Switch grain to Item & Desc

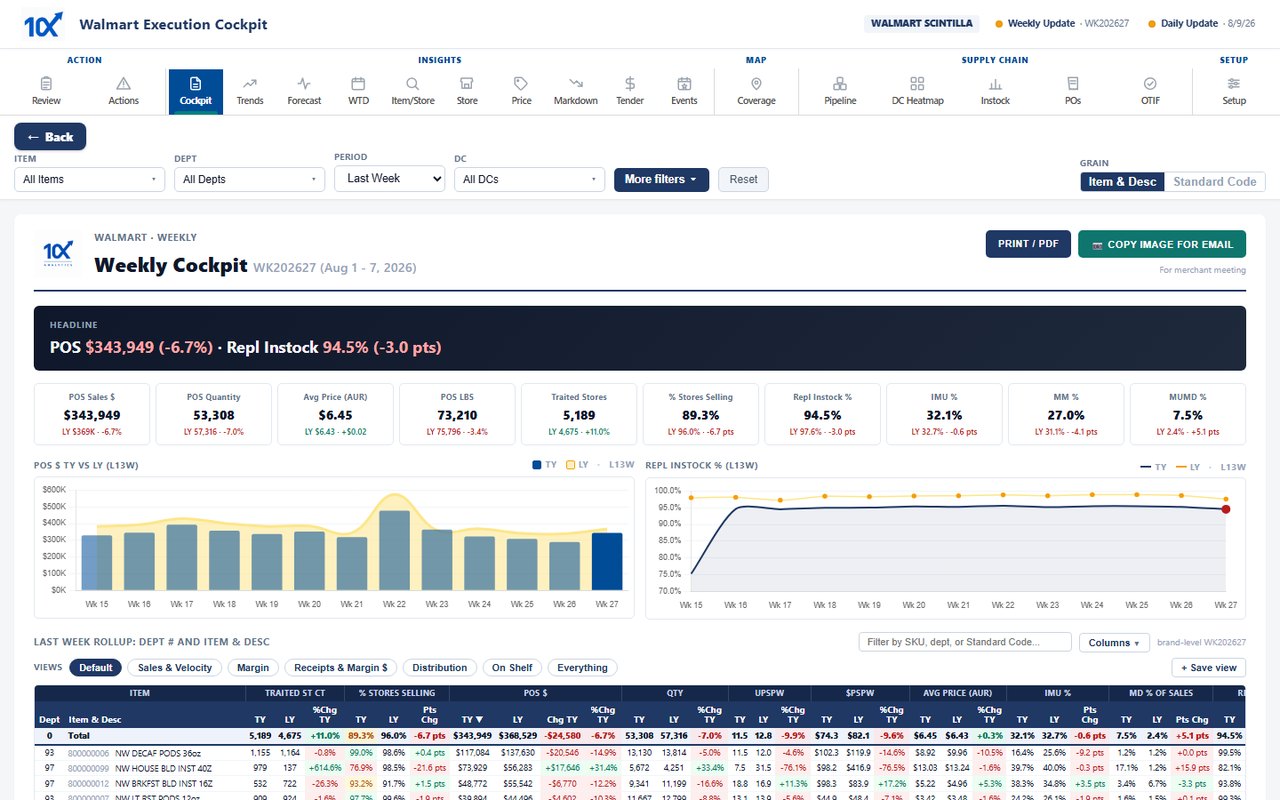tap(1122, 182)
